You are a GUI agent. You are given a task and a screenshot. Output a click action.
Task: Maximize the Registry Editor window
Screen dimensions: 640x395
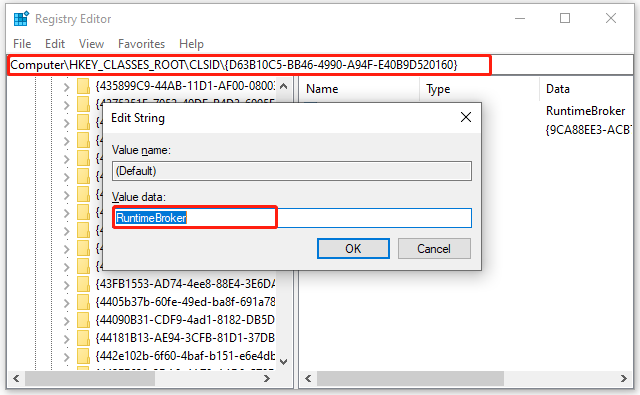(x=565, y=18)
